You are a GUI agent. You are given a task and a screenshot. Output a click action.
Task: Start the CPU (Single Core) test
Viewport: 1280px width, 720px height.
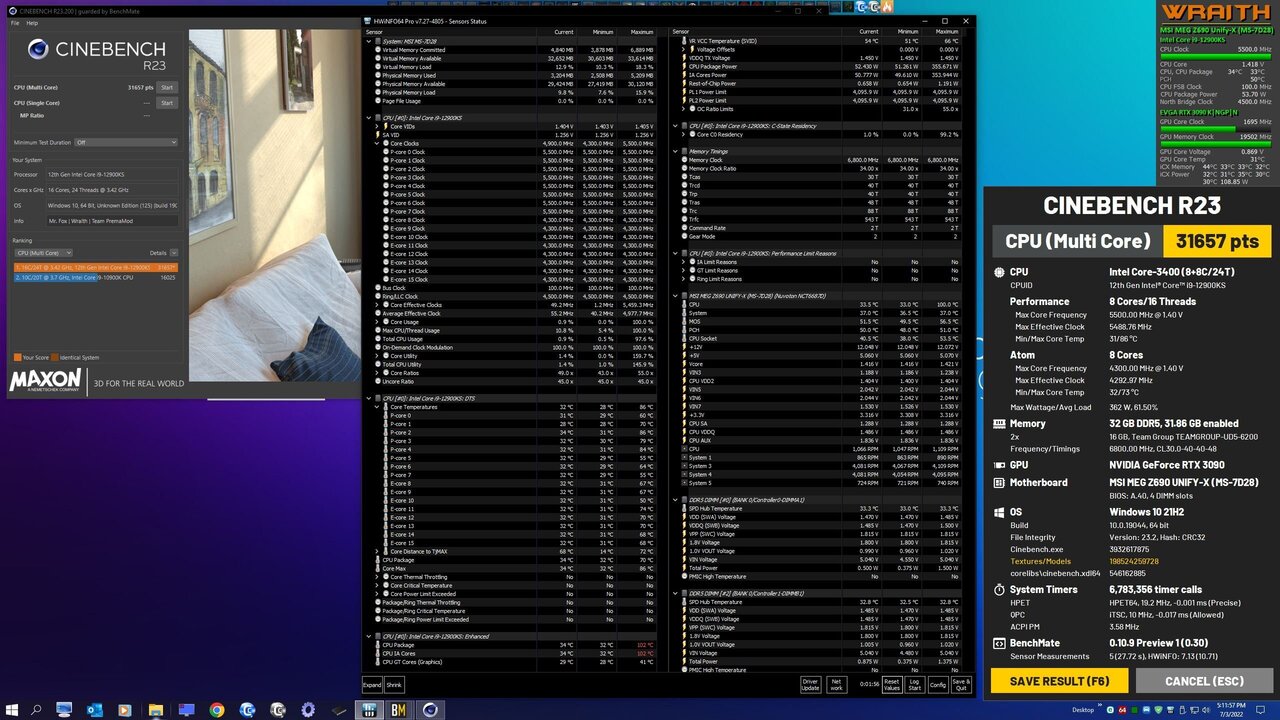167,103
